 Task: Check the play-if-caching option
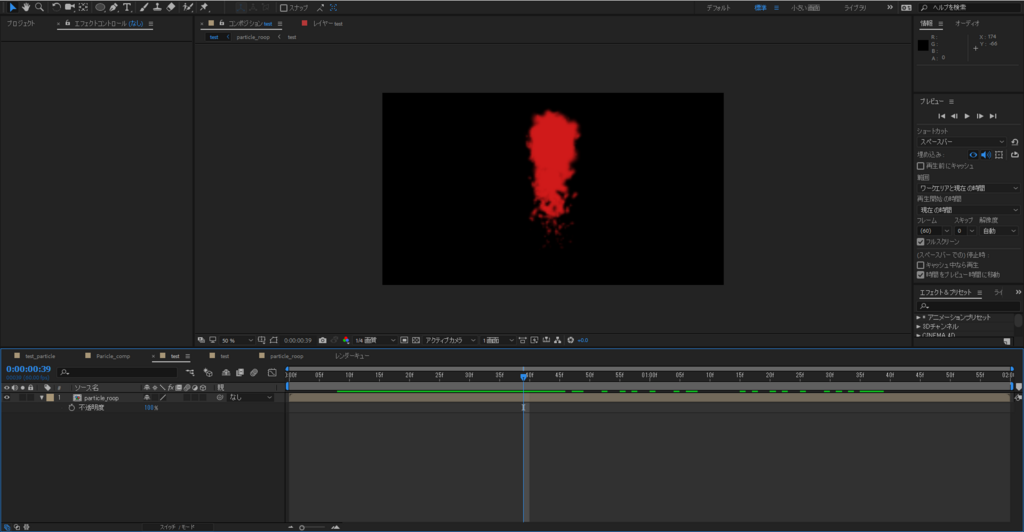click(x=921, y=265)
